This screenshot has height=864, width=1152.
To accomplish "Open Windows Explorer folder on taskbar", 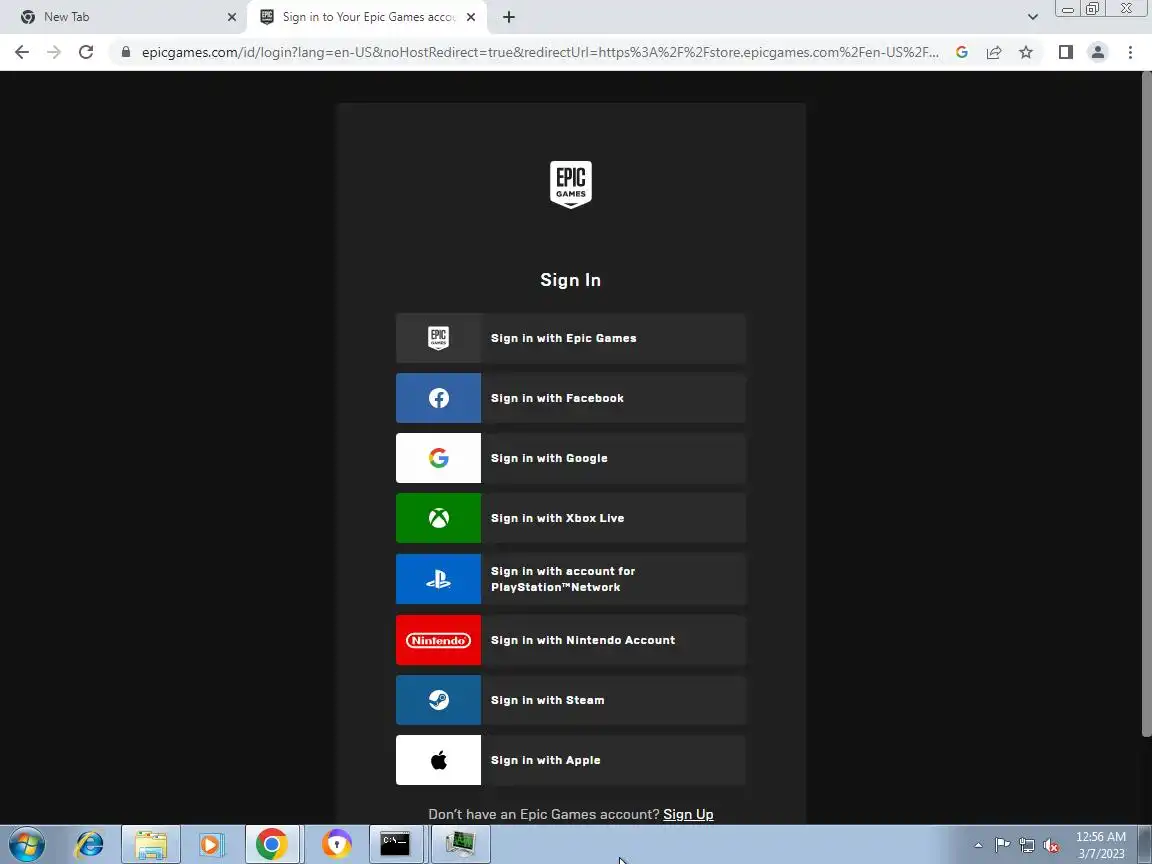I will tap(151, 844).
